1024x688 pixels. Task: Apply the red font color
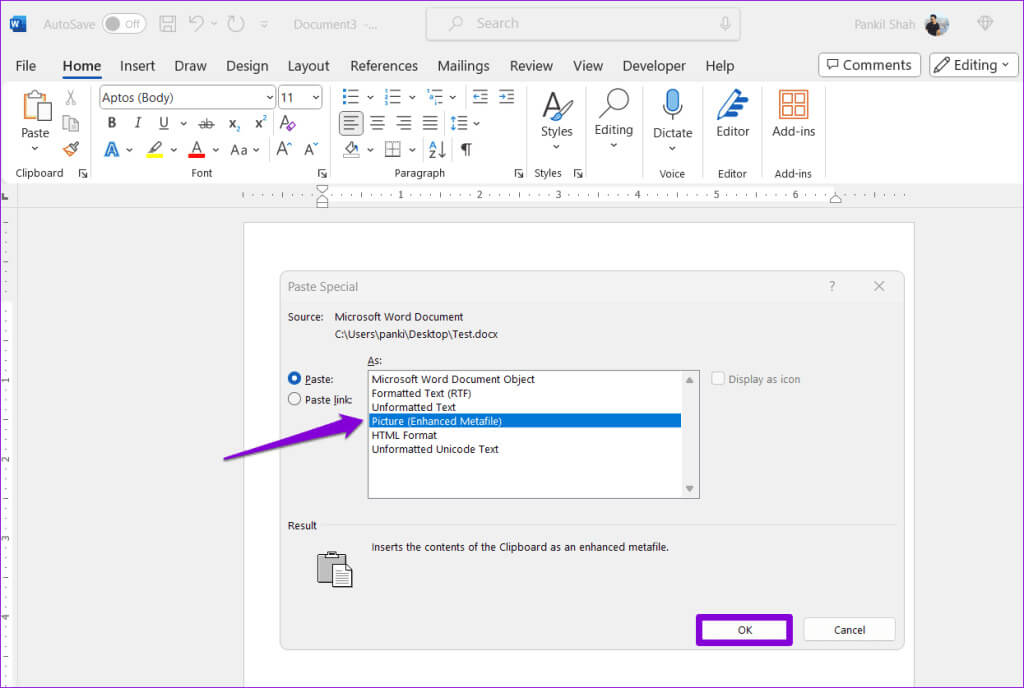pos(197,149)
